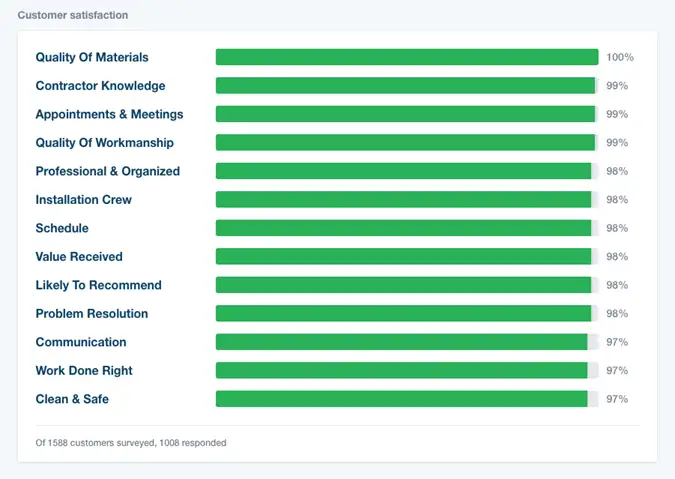Select the Installation Crew label
Screen dimensions: 675x479
pos(83,200)
